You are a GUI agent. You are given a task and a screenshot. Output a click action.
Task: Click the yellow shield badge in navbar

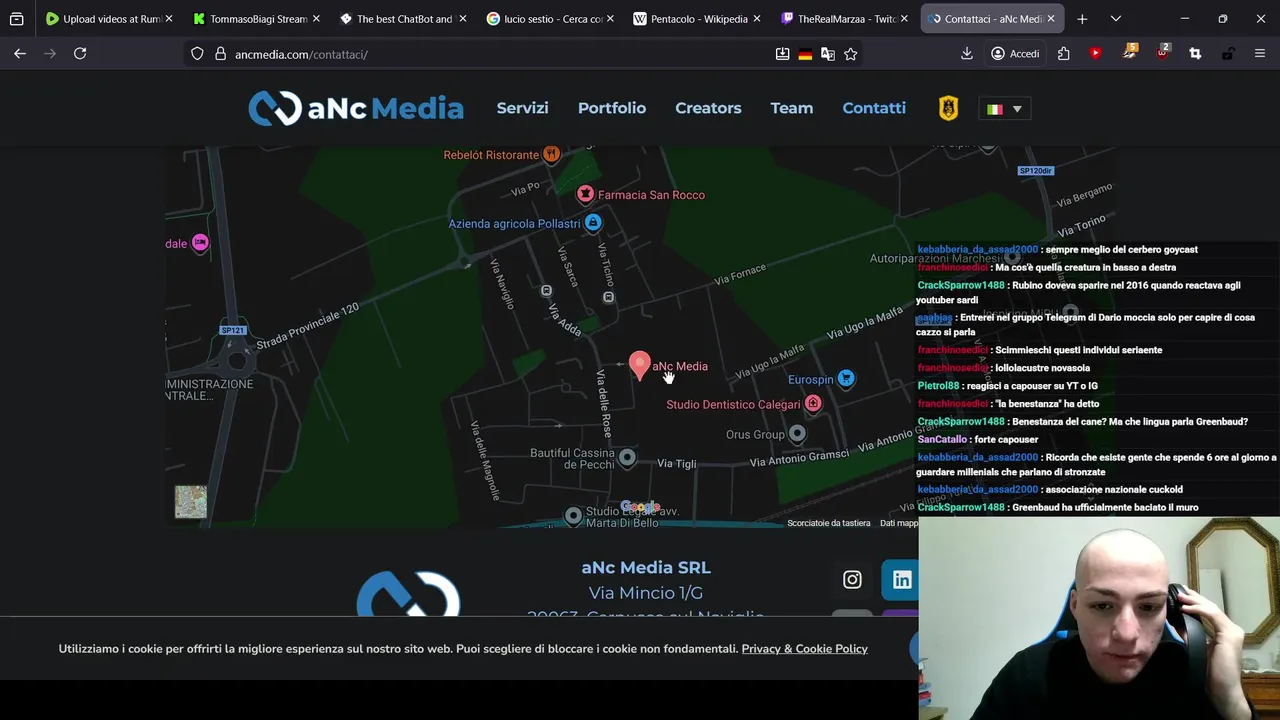948,108
